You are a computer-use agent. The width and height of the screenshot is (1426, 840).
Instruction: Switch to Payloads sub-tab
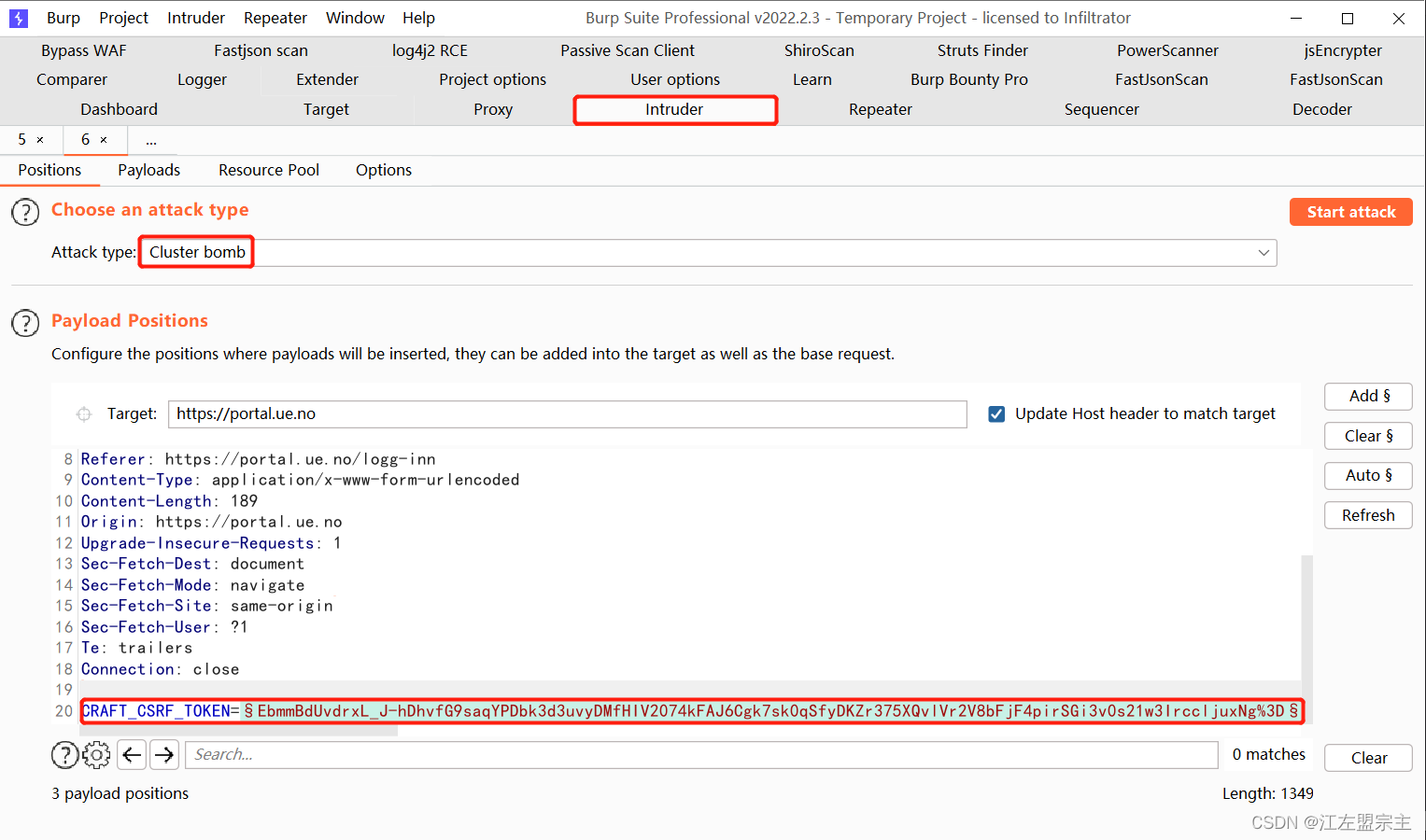coord(148,170)
